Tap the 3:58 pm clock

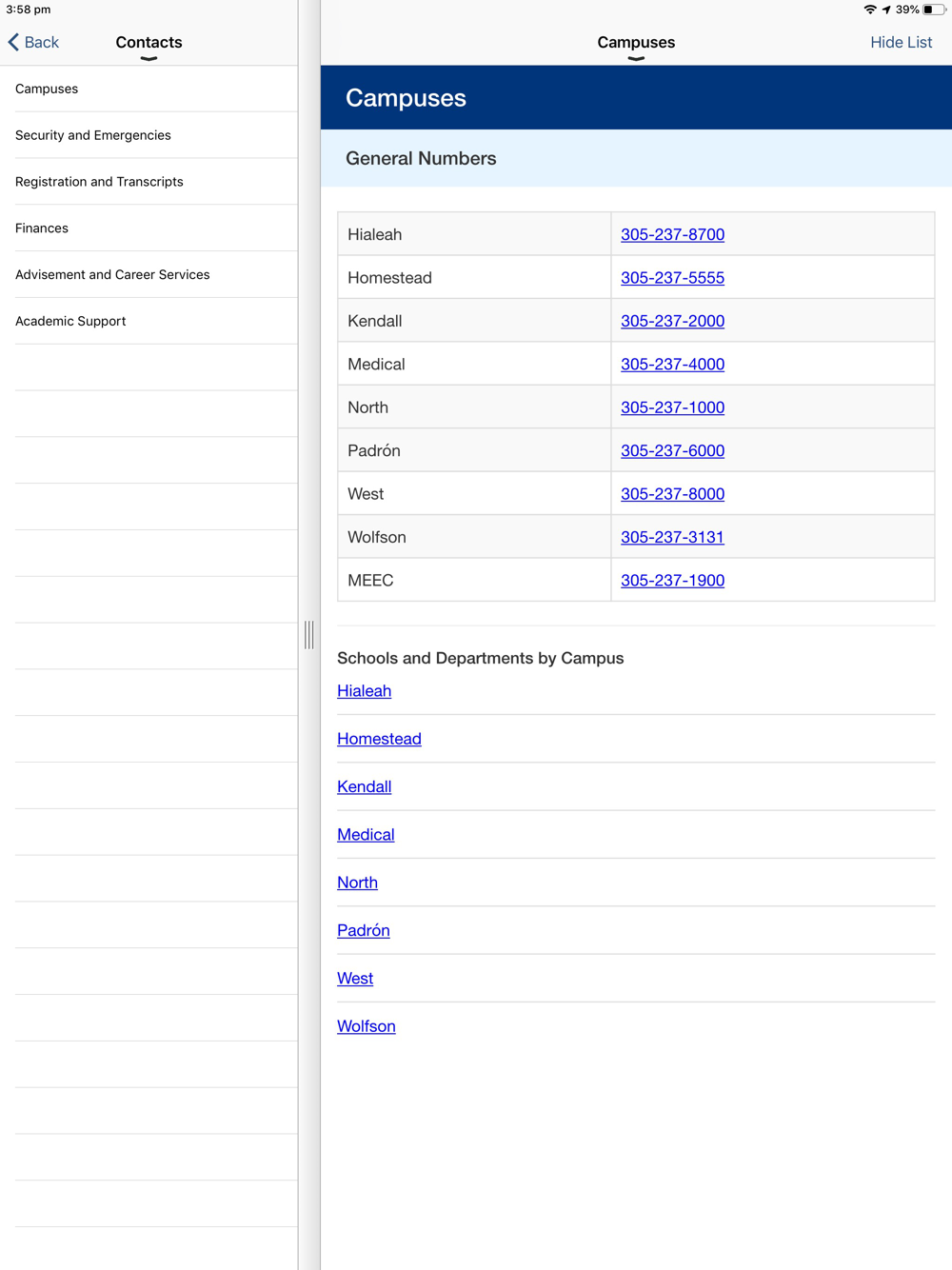coord(29,10)
